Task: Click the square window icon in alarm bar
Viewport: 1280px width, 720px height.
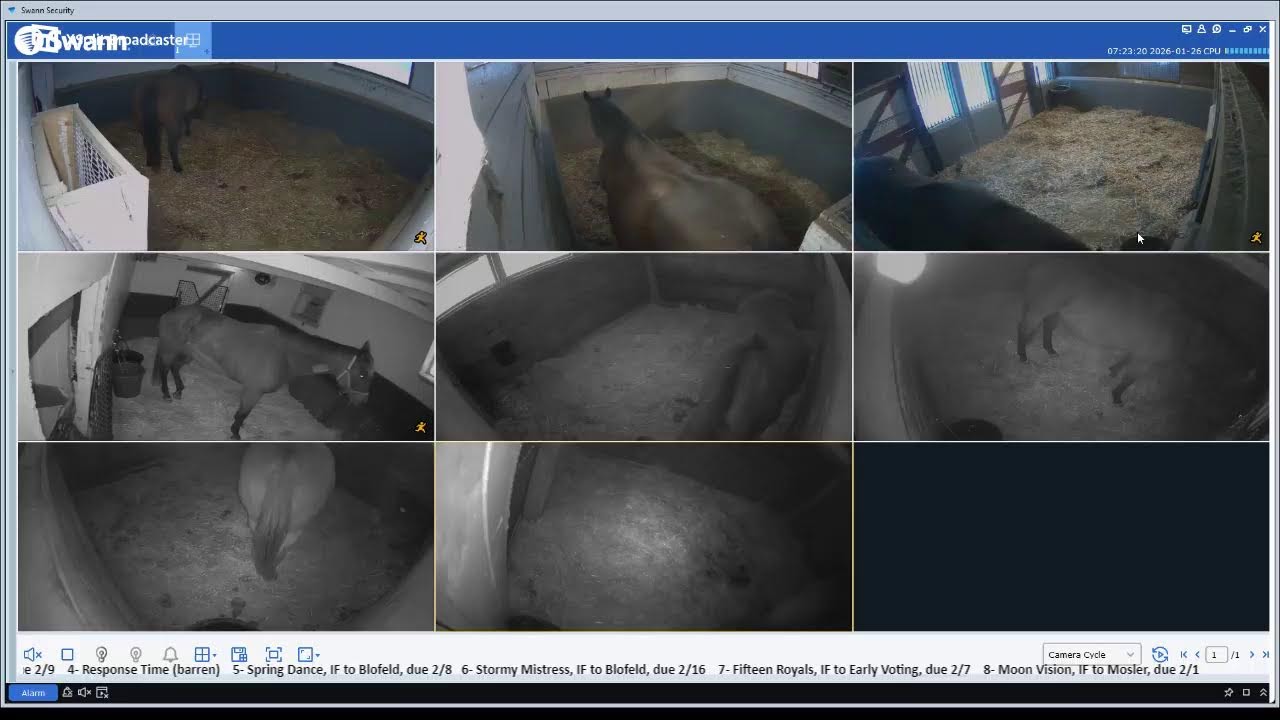Action: click(x=1246, y=692)
